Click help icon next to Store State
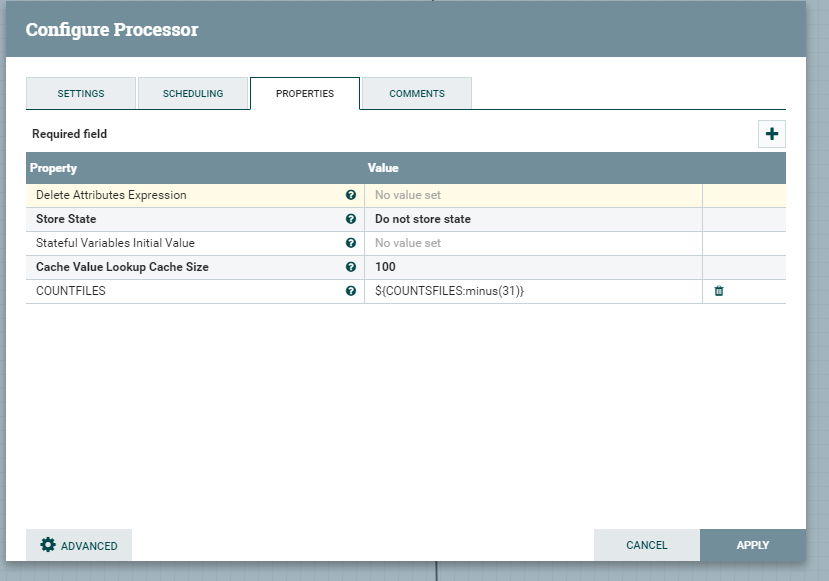Viewport: 829px width, 581px height. [x=351, y=219]
